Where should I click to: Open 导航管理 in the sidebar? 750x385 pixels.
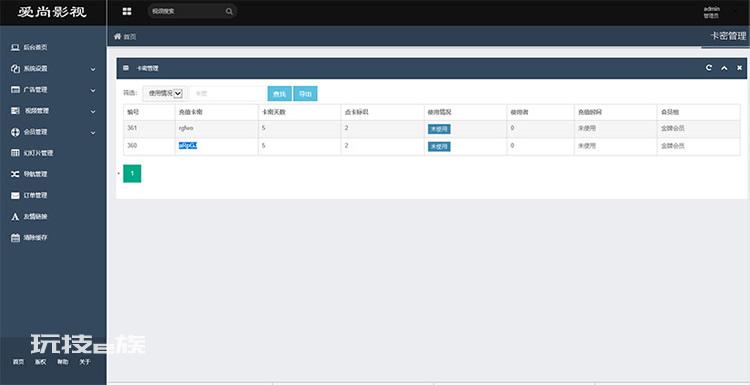(x=35, y=174)
